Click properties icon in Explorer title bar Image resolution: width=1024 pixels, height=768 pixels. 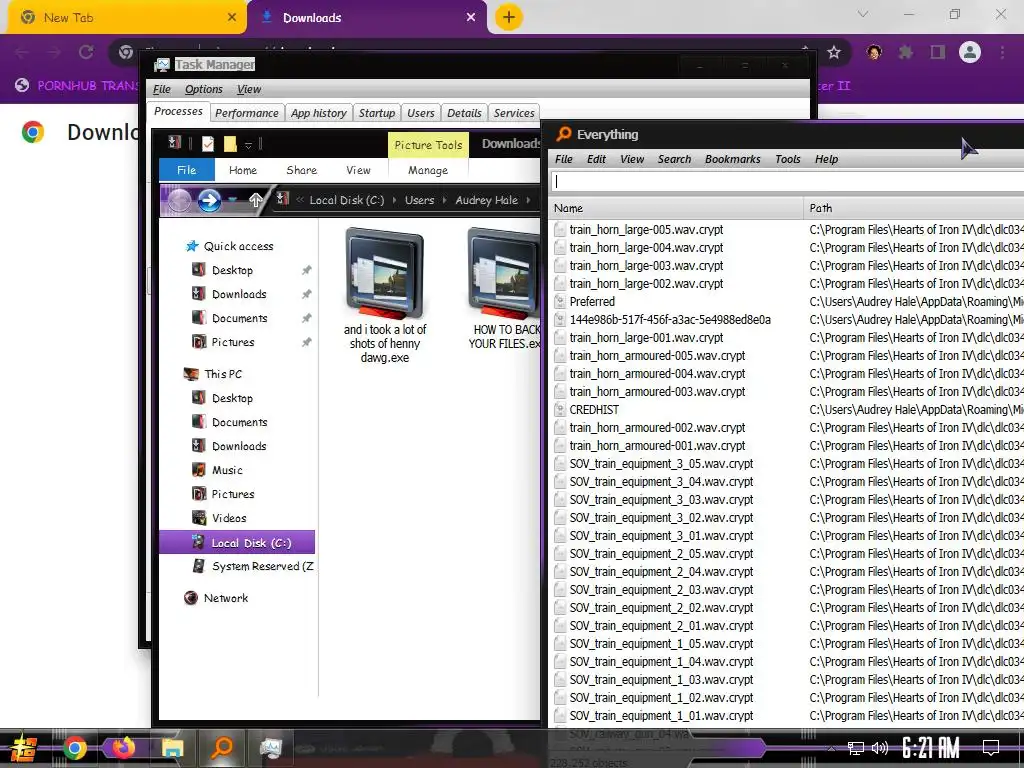(208, 144)
